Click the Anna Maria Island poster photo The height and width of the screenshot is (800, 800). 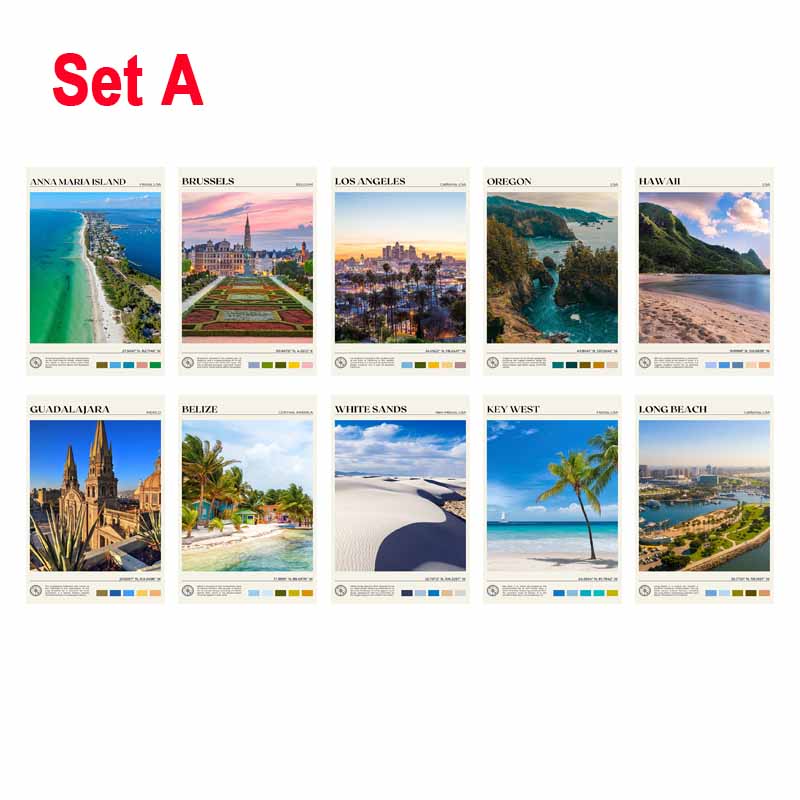pos(95,267)
